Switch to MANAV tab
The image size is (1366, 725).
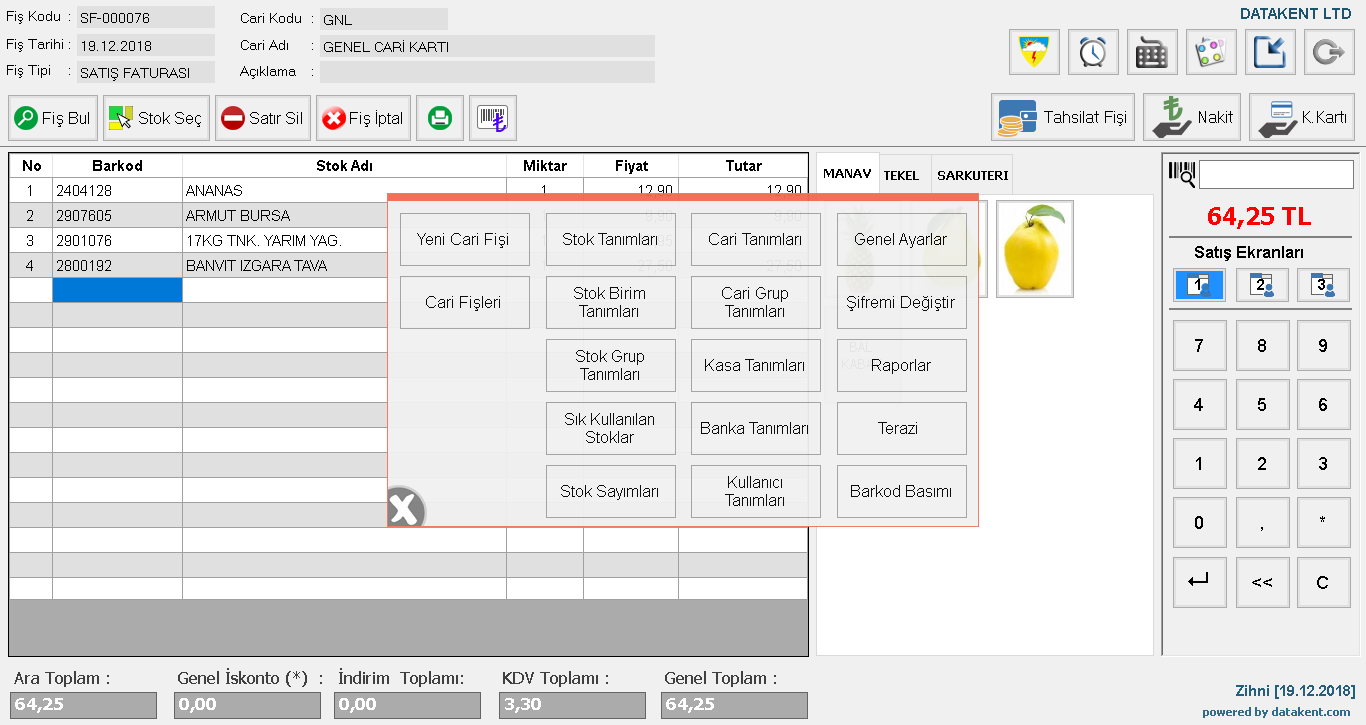point(847,174)
